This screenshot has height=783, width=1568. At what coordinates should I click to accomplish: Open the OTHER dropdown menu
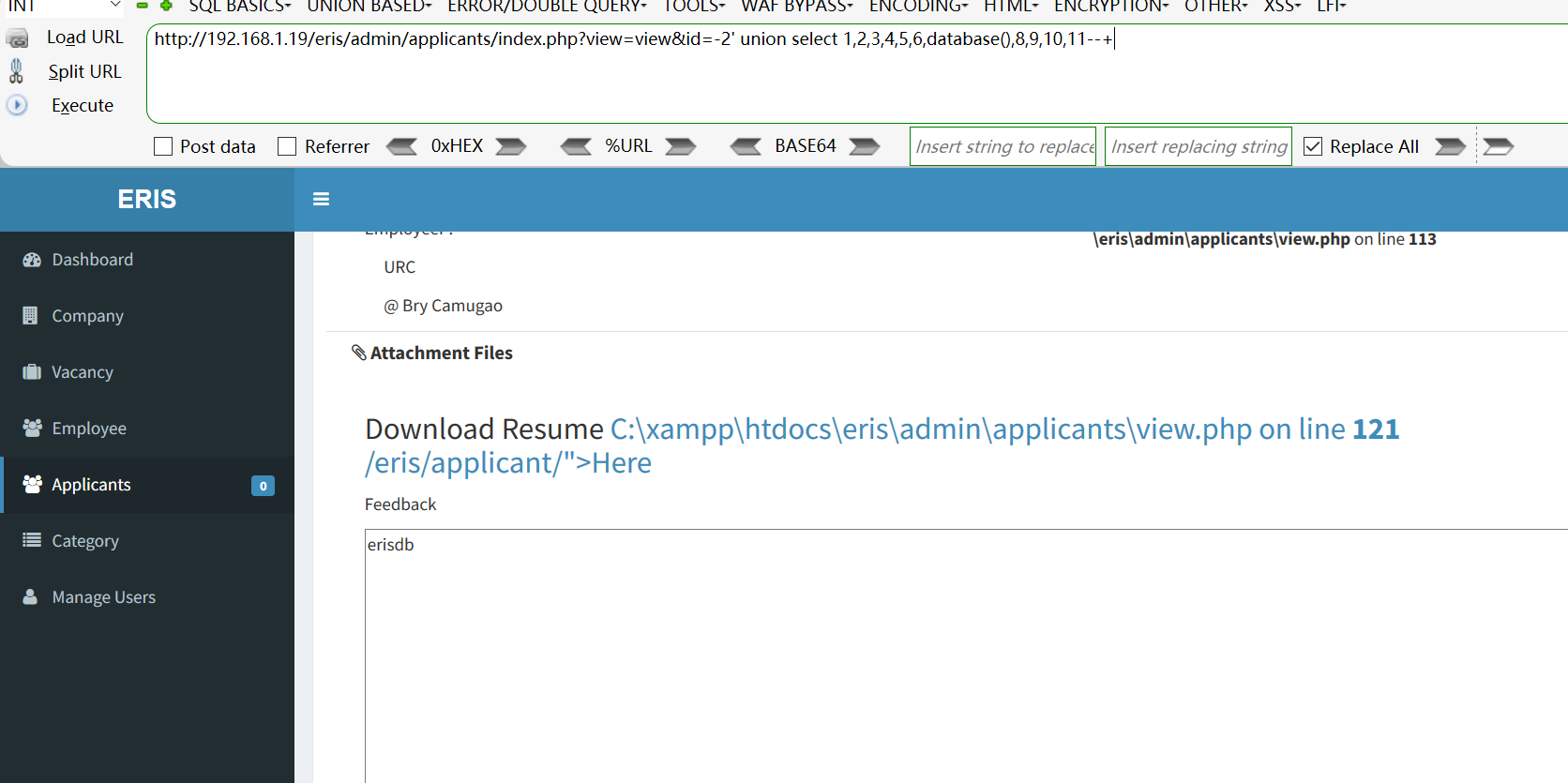coord(1216,6)
